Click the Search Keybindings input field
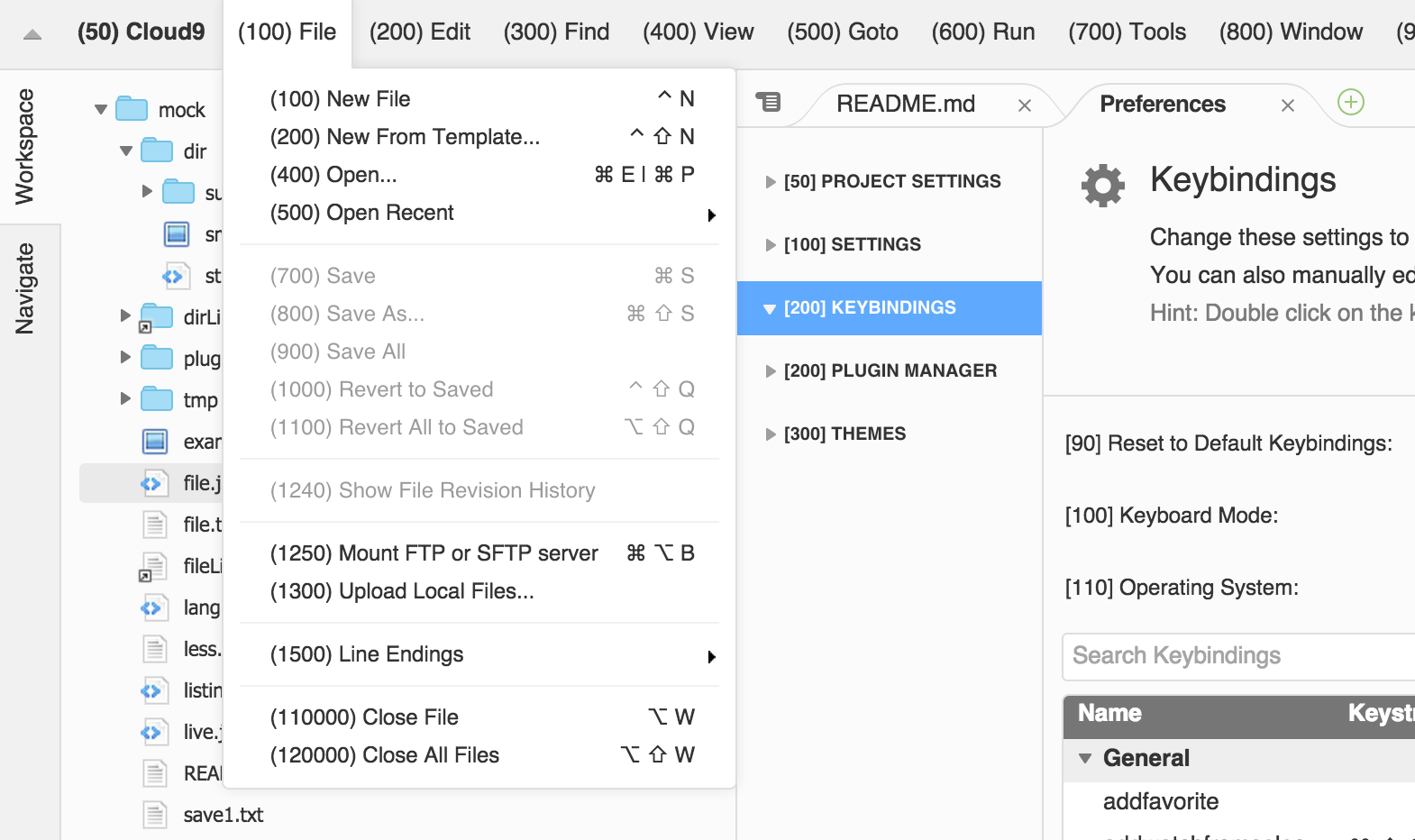The width and height of the screenshot is (1415, 840). click(x=1235, y=656)
